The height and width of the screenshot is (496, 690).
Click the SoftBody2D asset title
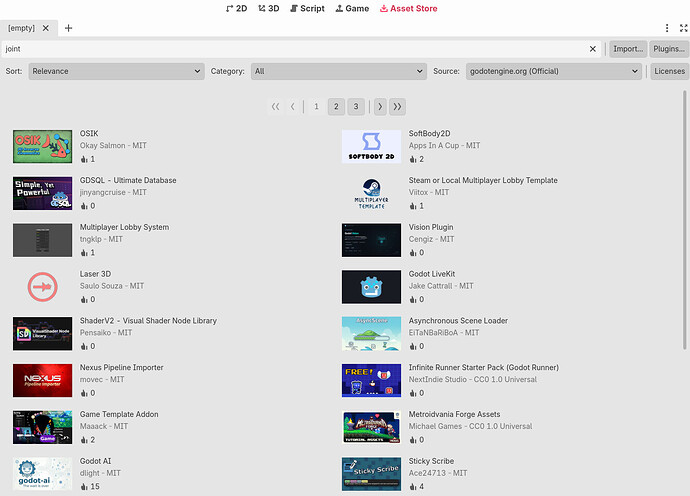(429, 133)
